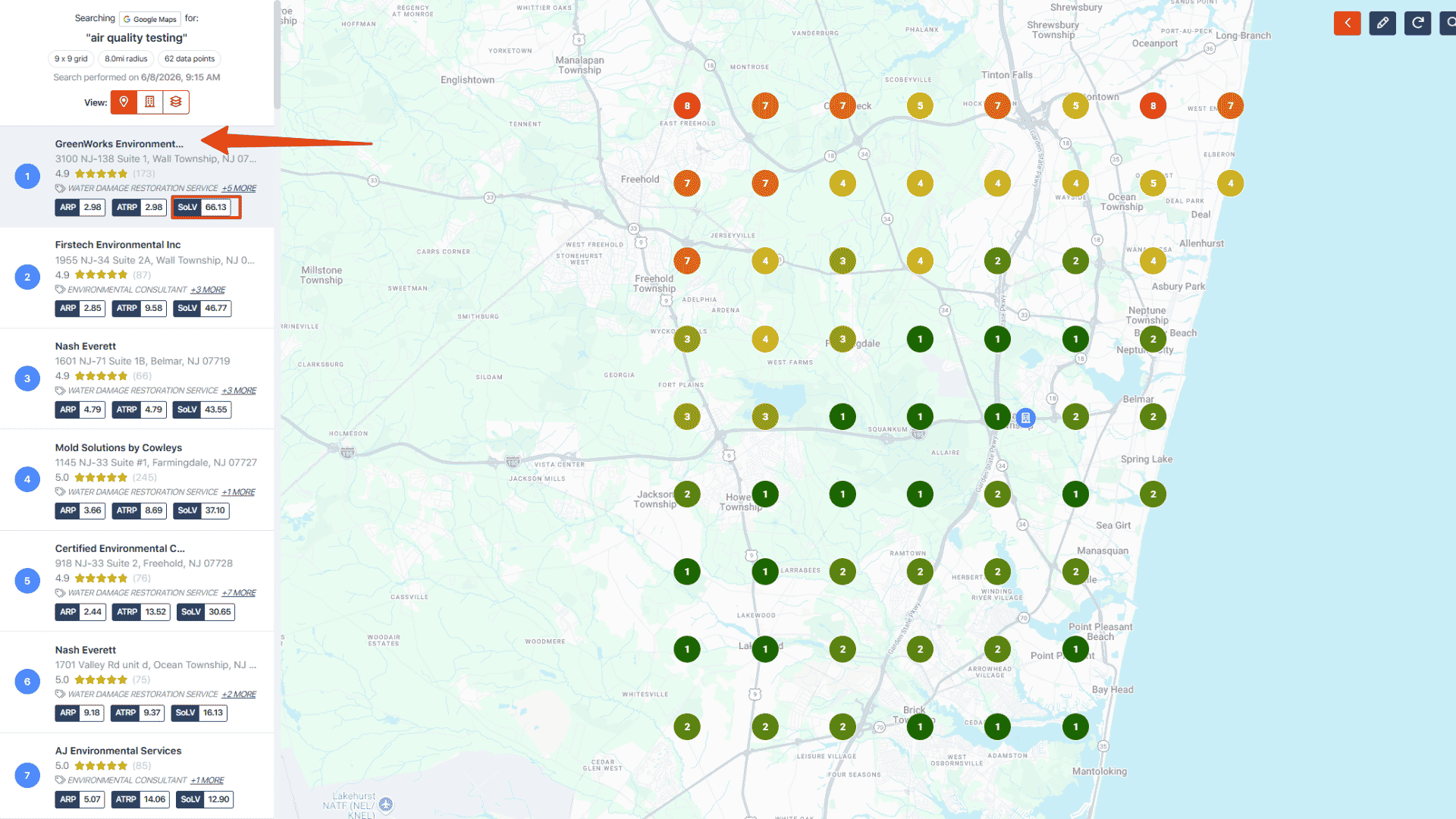
Task: Open Mold Solutions by Cowleys listing
Action: [x=118, y=447]
